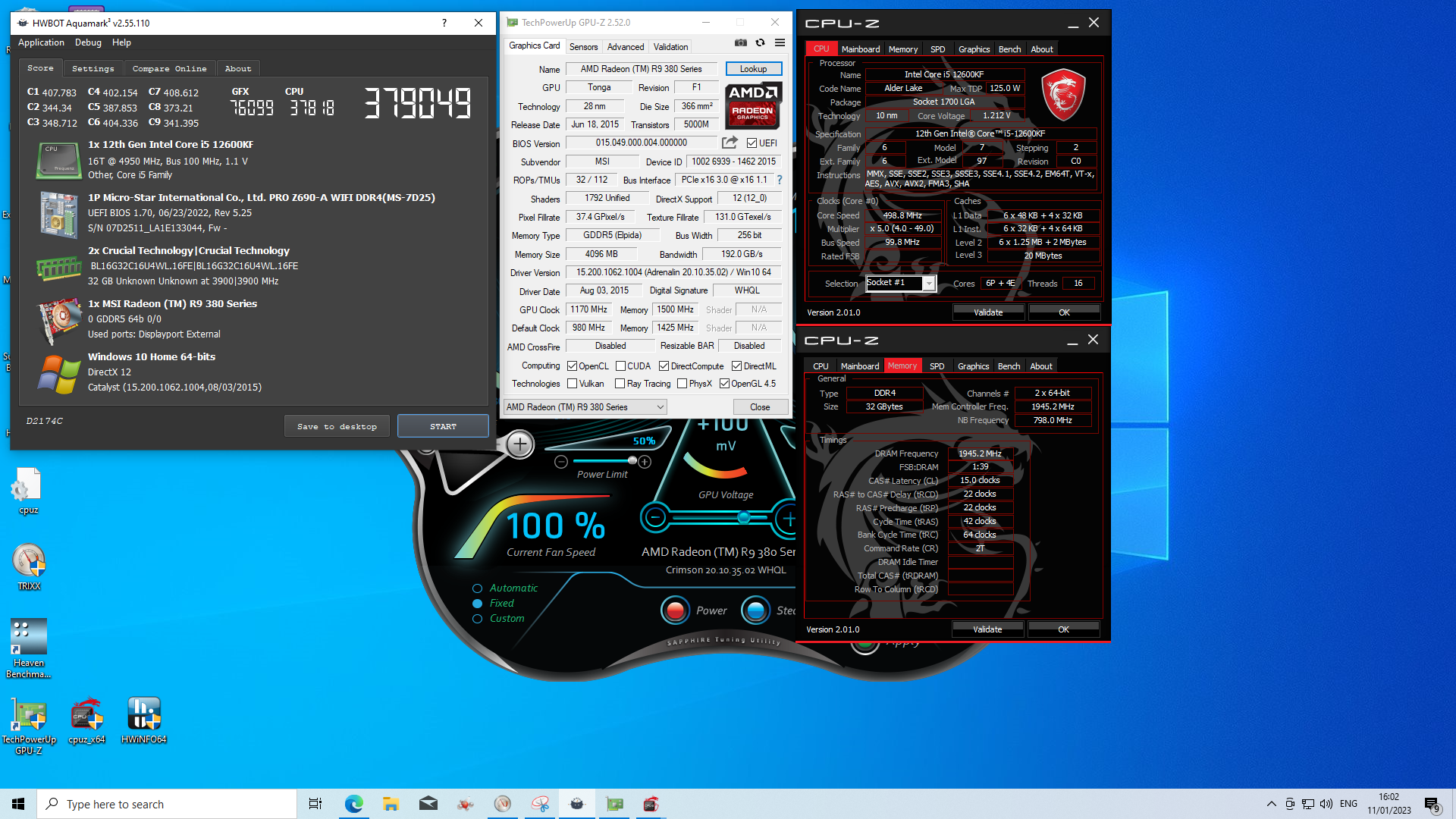The height and width of the screenshot is (819, 1456).
Task: Open SPD tab in bottom CPU-Z window
Action: [x=937, y=366]
